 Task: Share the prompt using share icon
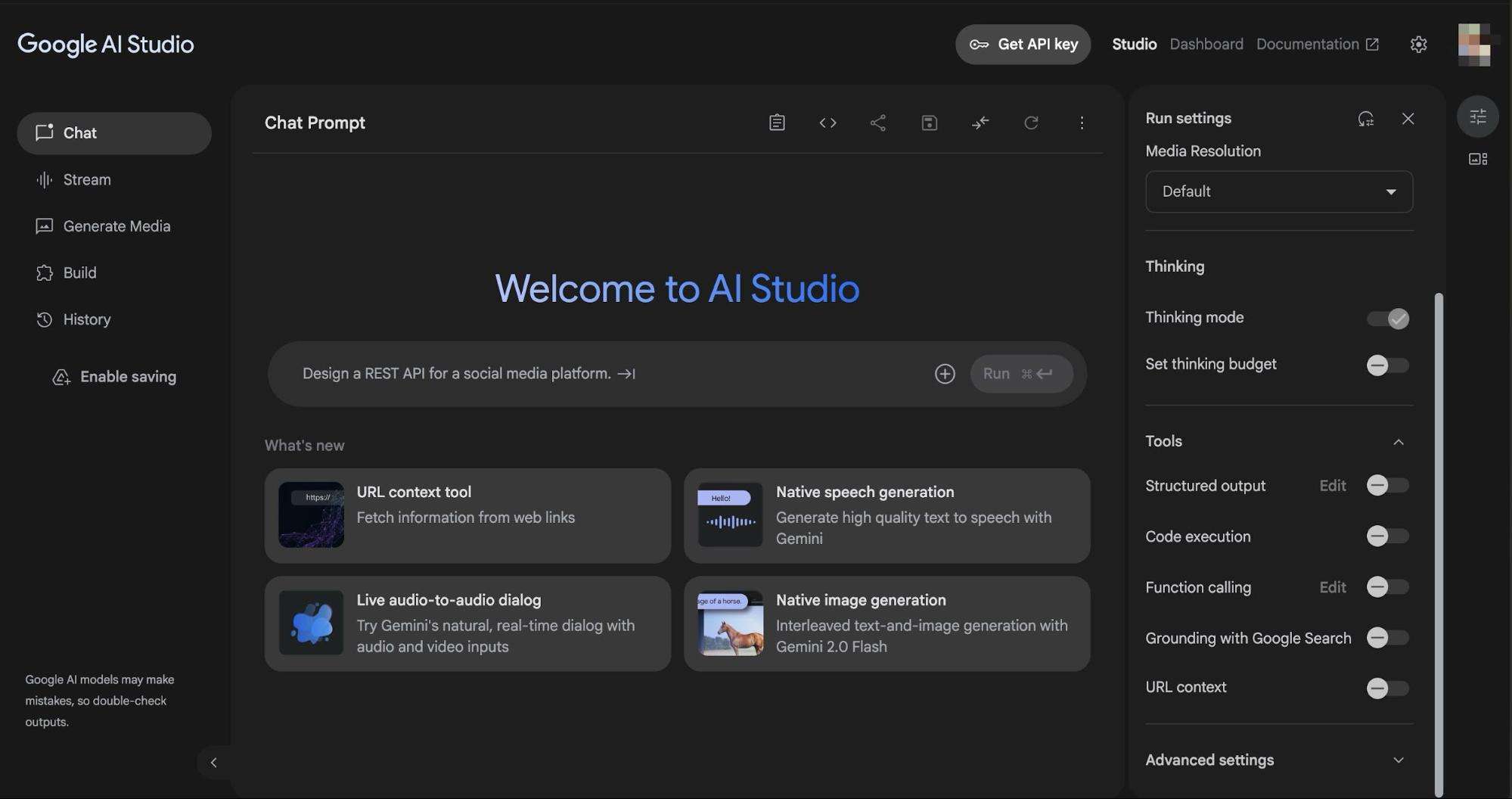coord(878,123)
